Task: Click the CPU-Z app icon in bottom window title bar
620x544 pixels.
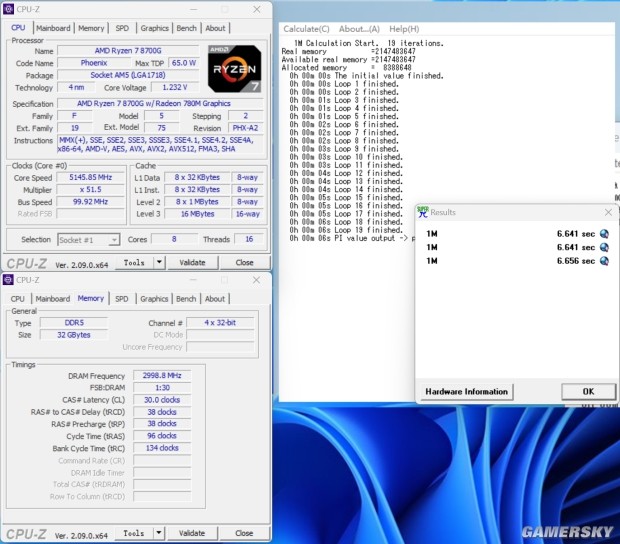Action: point(8,280)
